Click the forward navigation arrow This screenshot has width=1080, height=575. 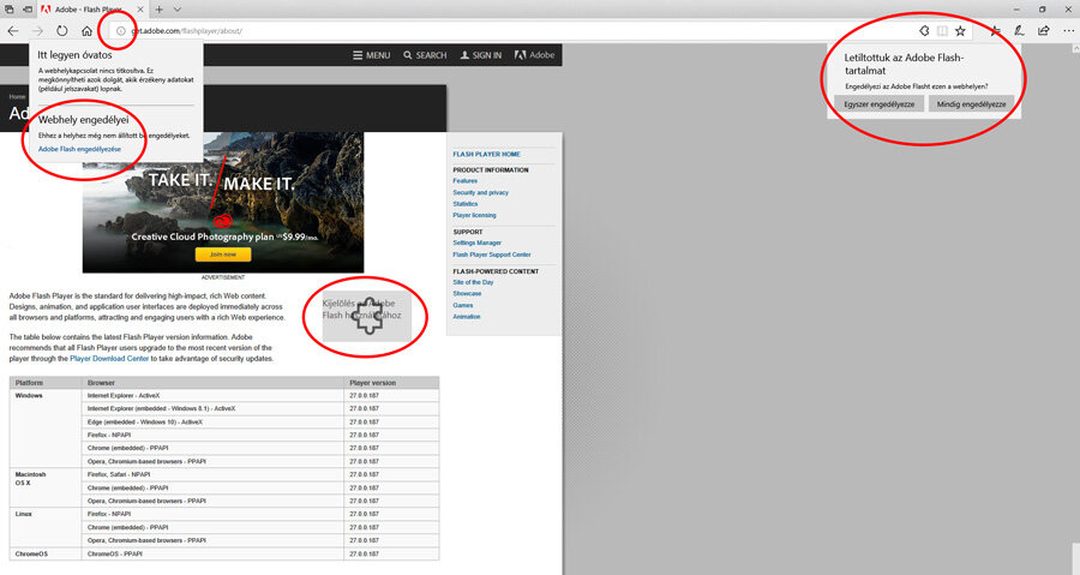(37, 31)
